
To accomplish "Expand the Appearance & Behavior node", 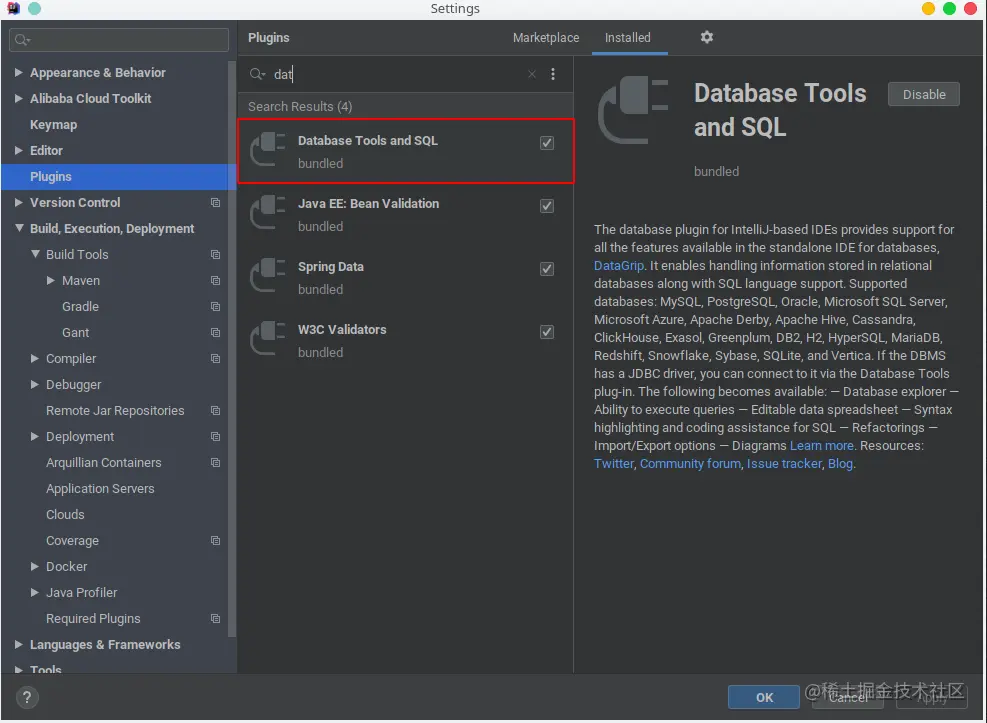I will [18, 72].
